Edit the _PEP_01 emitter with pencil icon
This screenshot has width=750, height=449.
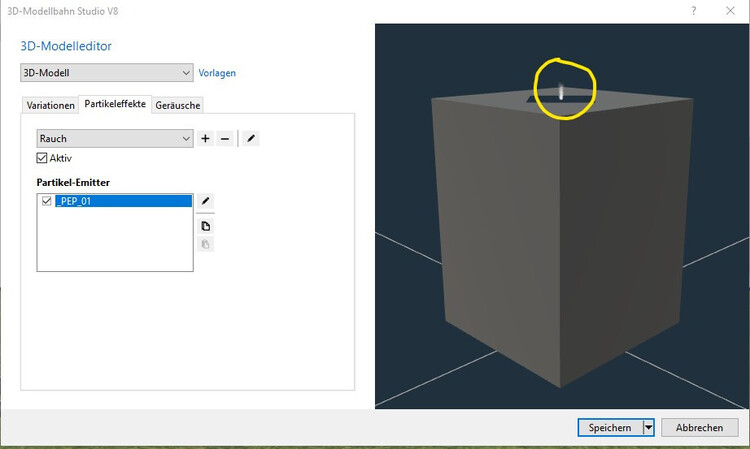point(205,201)
